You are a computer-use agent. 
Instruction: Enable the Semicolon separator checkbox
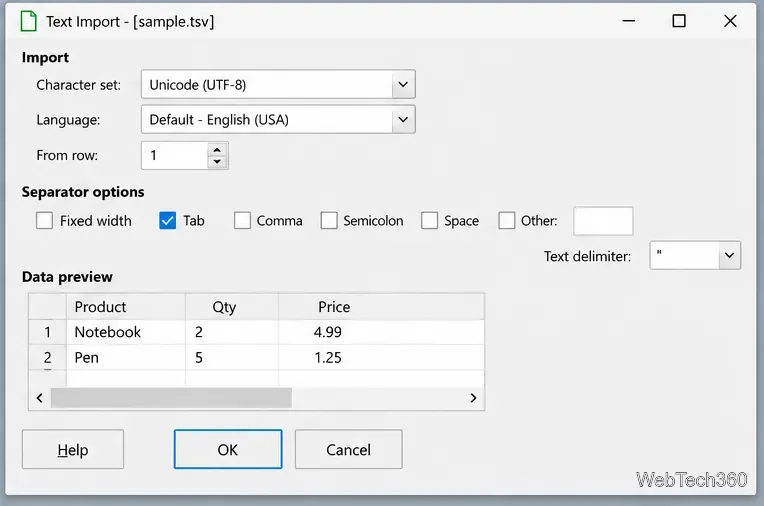coord(329,220)
